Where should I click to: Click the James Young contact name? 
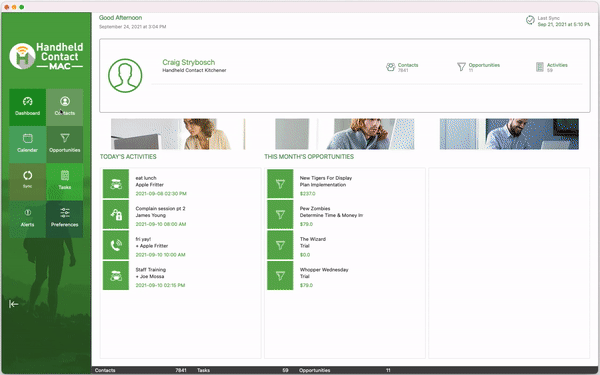(150, 215)
